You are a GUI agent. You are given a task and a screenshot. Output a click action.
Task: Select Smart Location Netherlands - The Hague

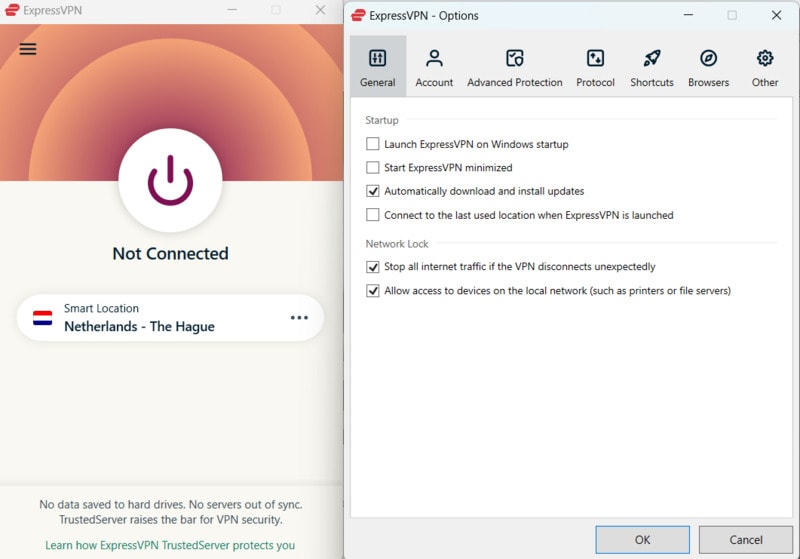click(x=170, y=318)
